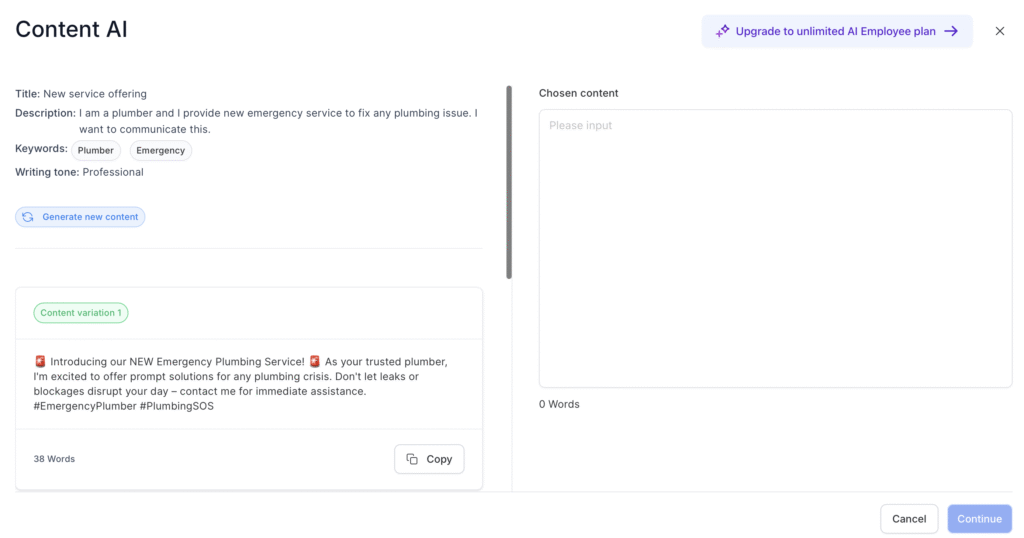The image size is (1024, 538).
Task: Click inside the Chosen content text area
Action: point(775,248)
